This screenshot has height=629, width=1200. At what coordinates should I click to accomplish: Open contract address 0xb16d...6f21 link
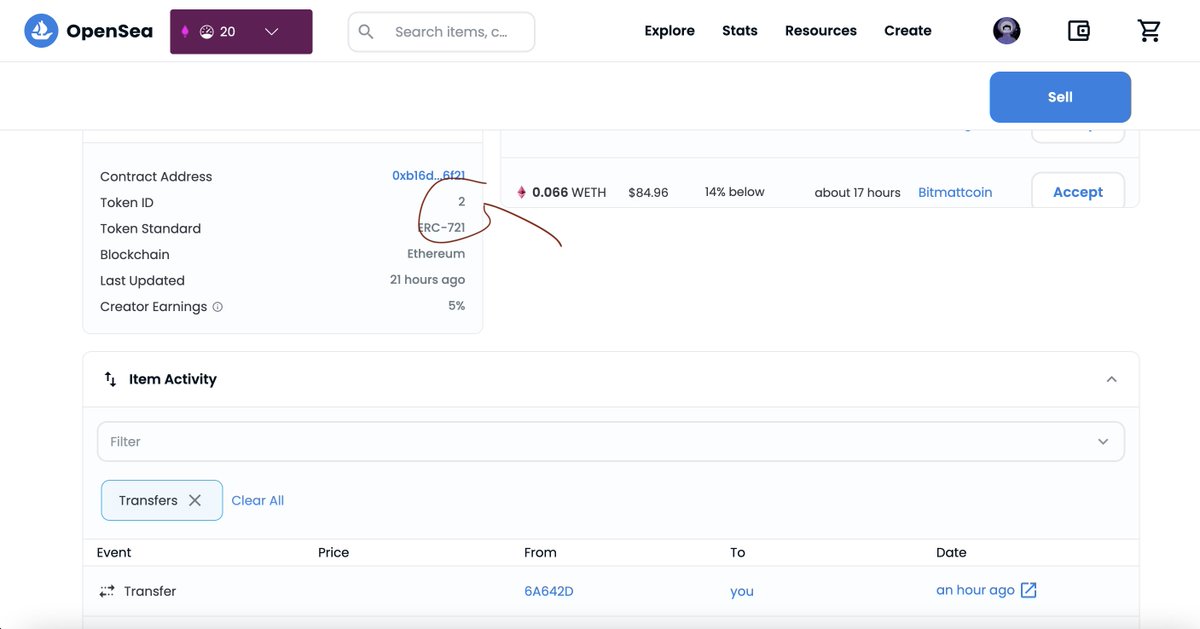[x=428, y=176]
